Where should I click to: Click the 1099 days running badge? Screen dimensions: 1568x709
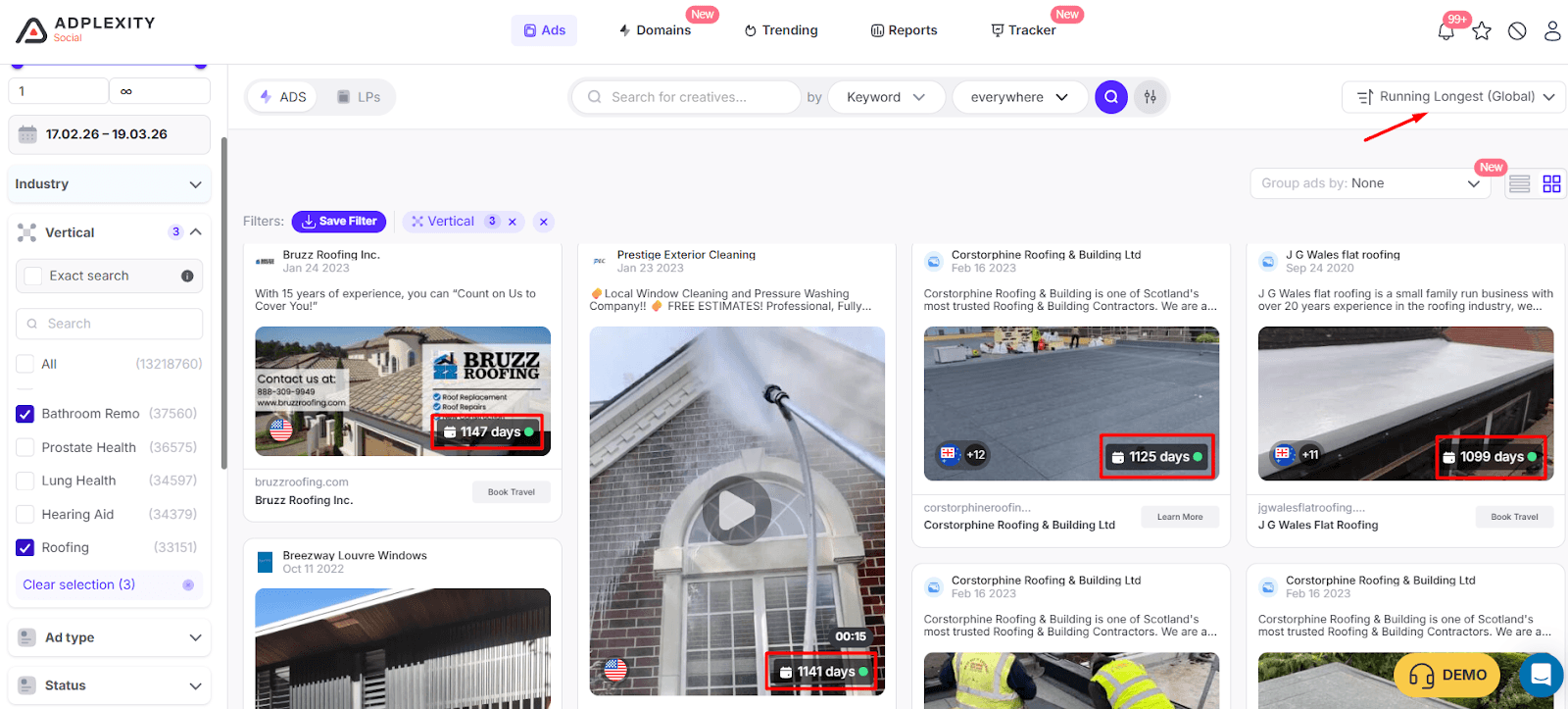tap(1491, 457)
